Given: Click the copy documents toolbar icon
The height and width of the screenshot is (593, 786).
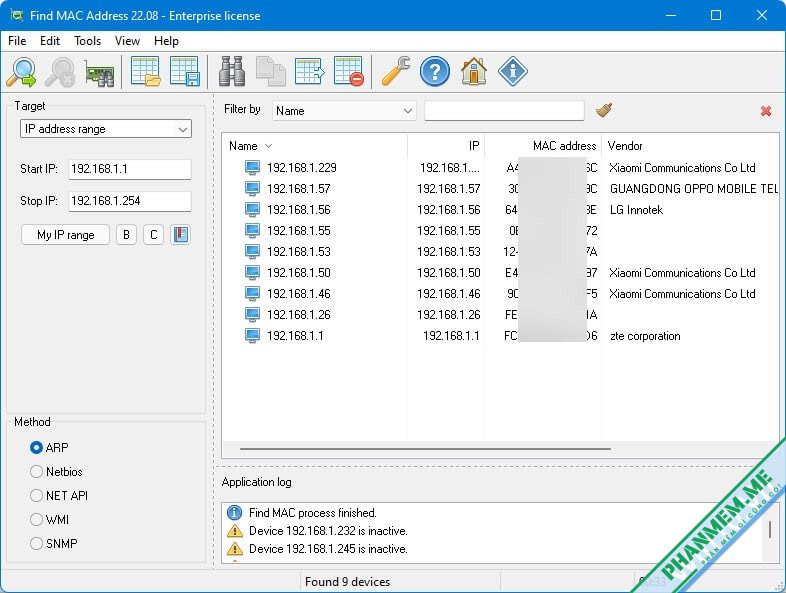Looking at the screenshot, I should 271,72.
